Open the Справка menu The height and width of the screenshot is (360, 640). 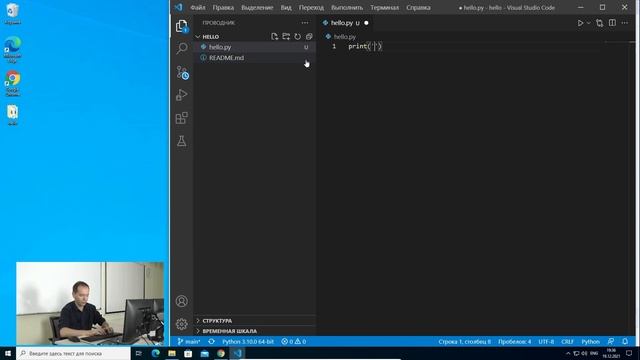click(x=418, y=7)
